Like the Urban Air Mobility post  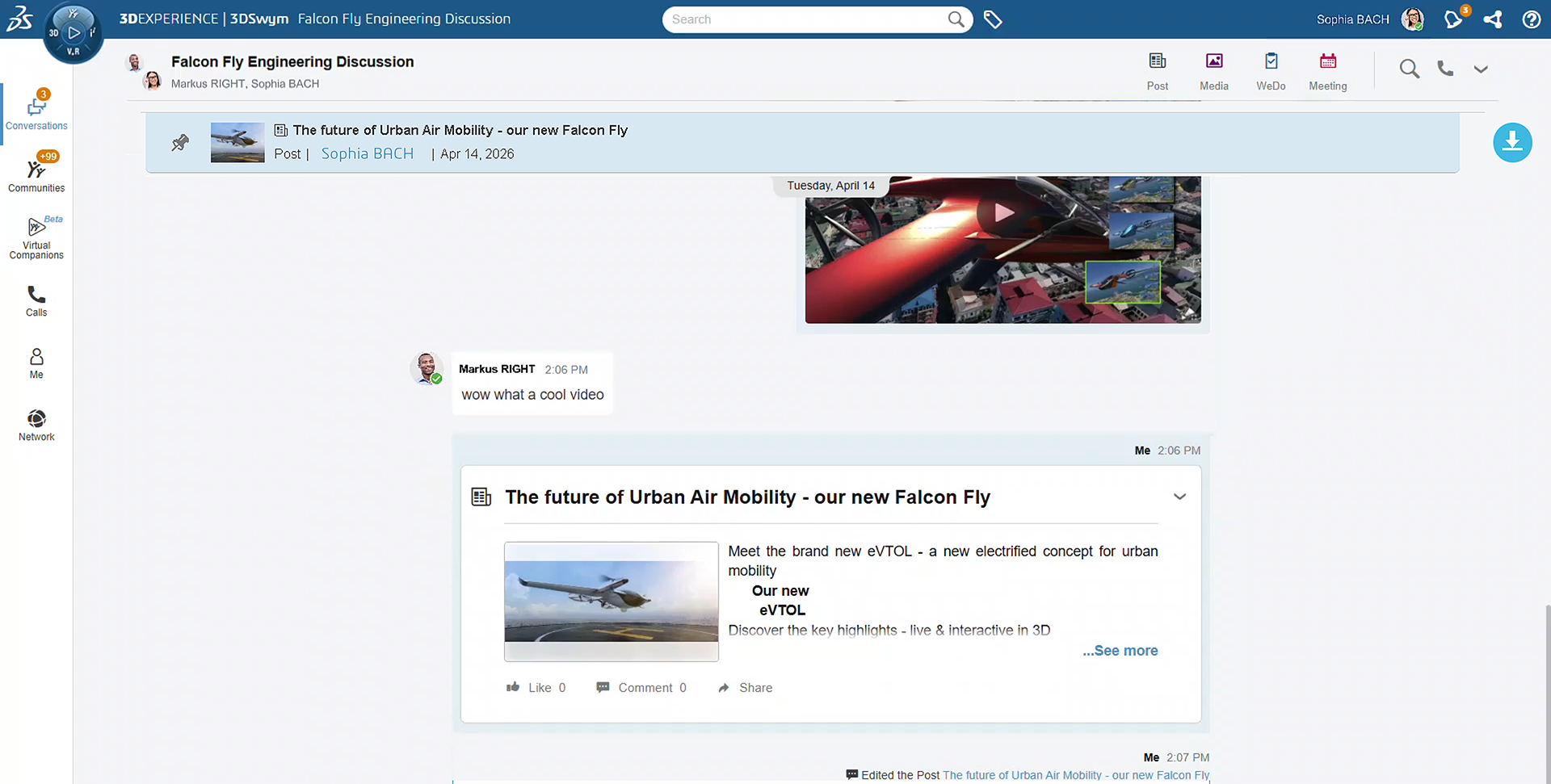536,688
